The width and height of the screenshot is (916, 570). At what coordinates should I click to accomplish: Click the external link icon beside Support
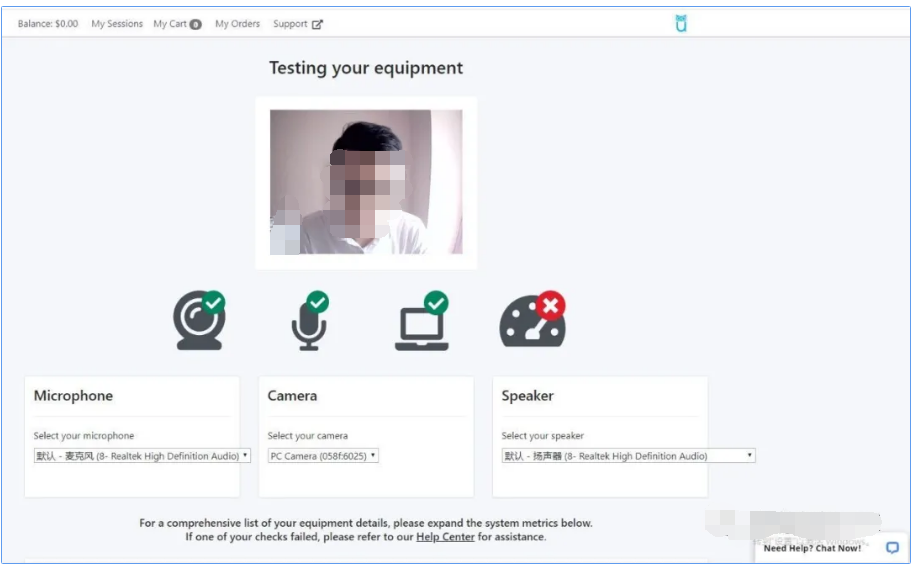[x=318, y=24]
